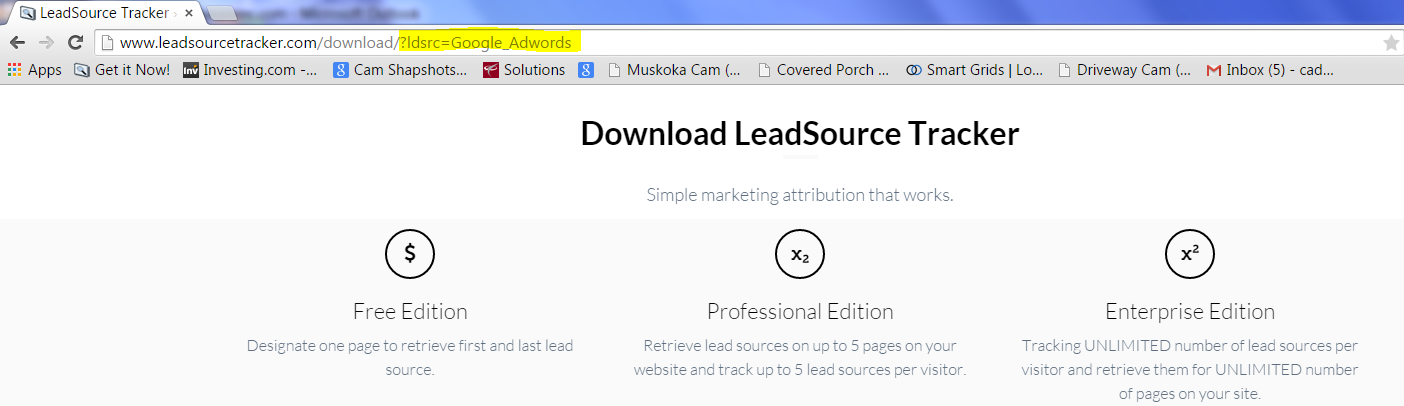The height and width of the screenshot is (406, 1404).
Task: Select the LeadSource Tracker browser tab
Action: tap(104, 13)
